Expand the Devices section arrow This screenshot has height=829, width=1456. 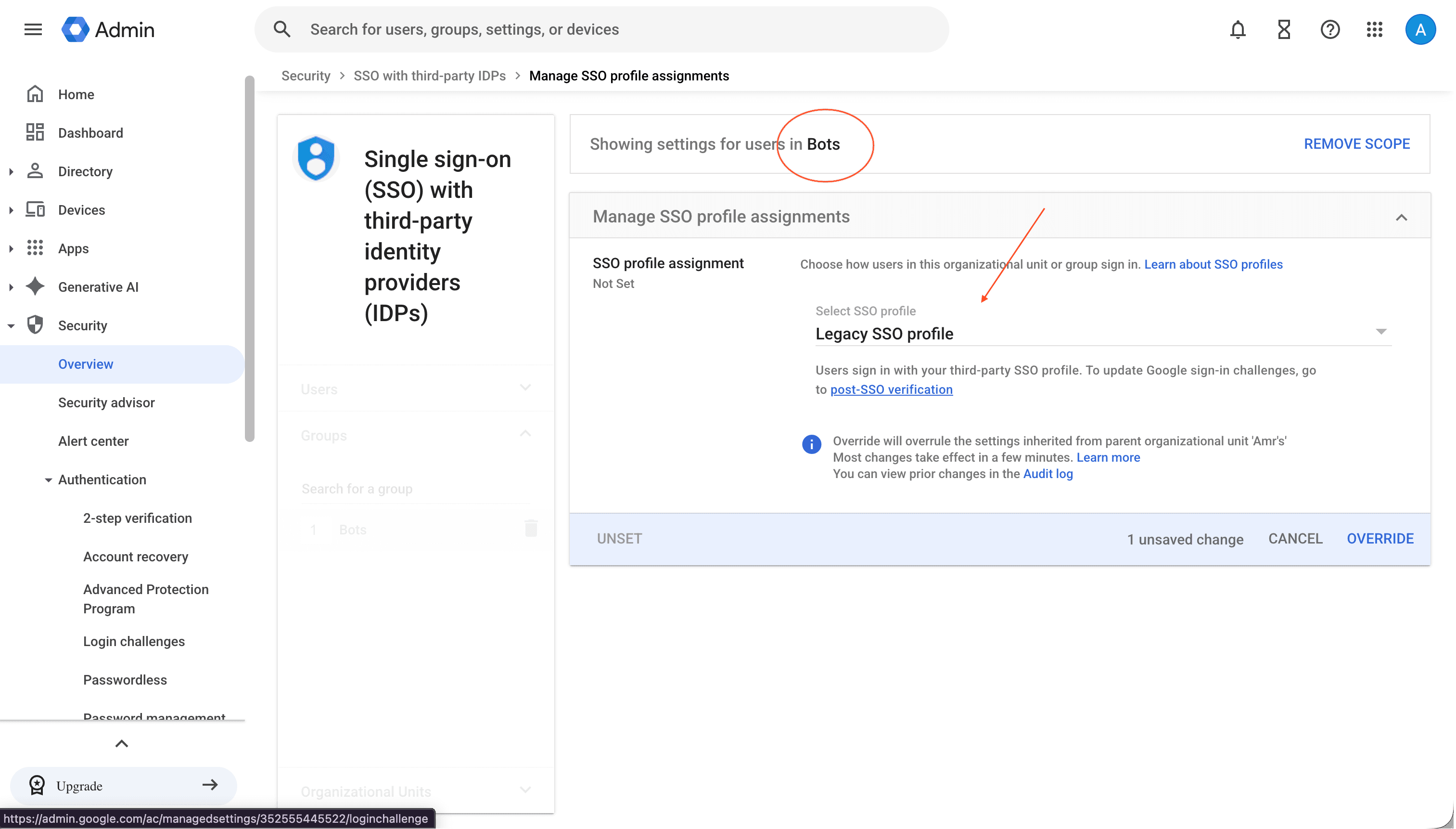tap(11, 210)
